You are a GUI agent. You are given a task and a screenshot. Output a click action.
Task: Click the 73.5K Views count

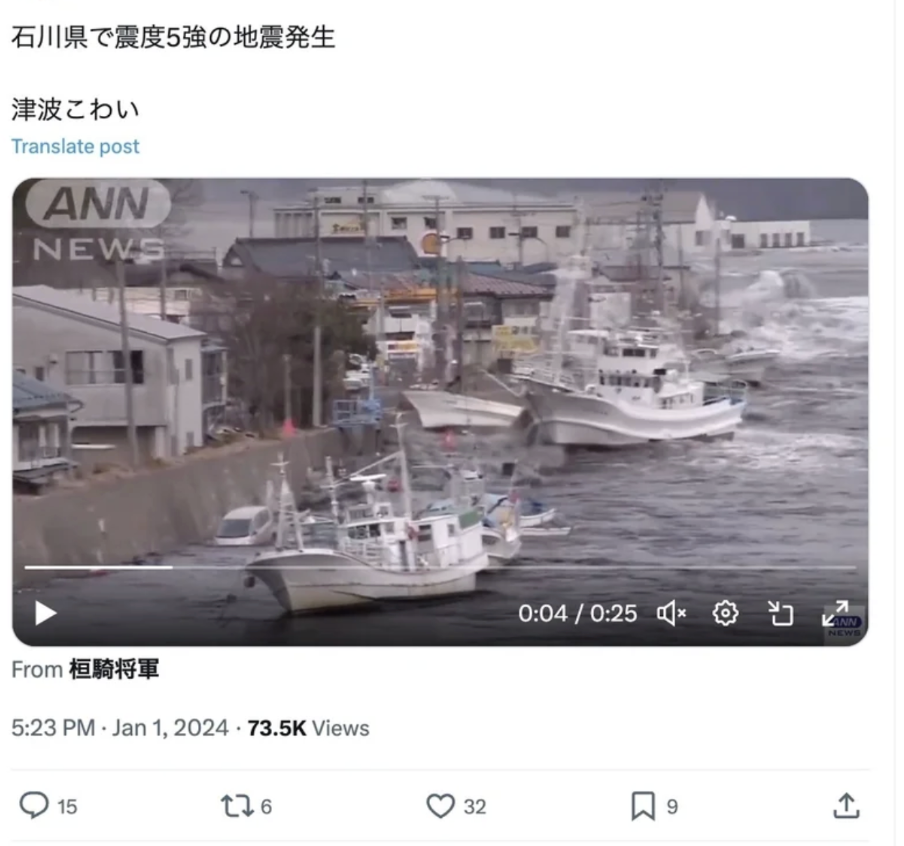[x=308, y=728]
